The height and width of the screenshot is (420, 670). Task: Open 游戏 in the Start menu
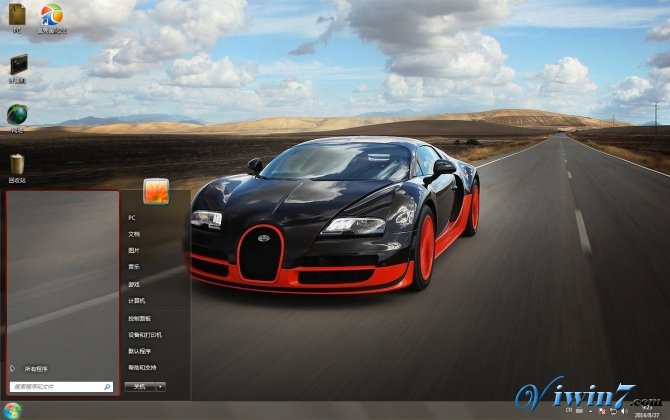134,284
